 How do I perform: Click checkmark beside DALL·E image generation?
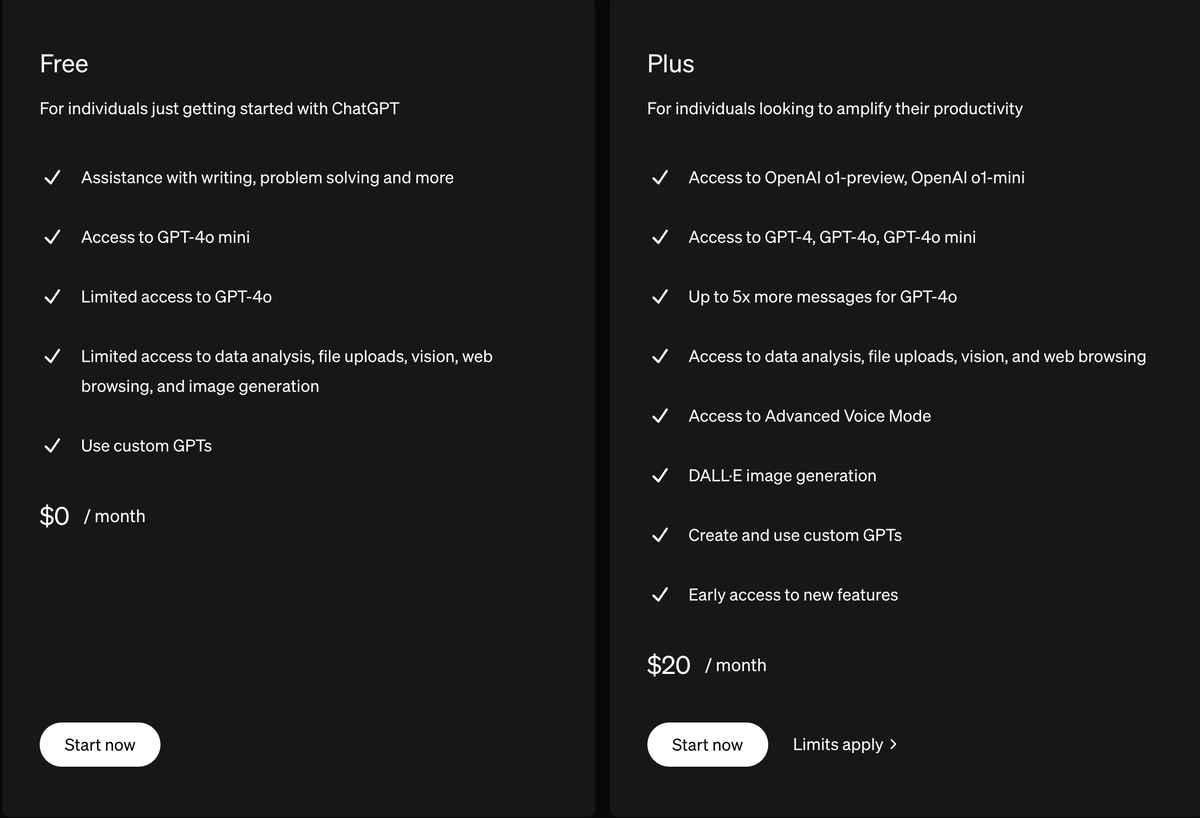660,476
